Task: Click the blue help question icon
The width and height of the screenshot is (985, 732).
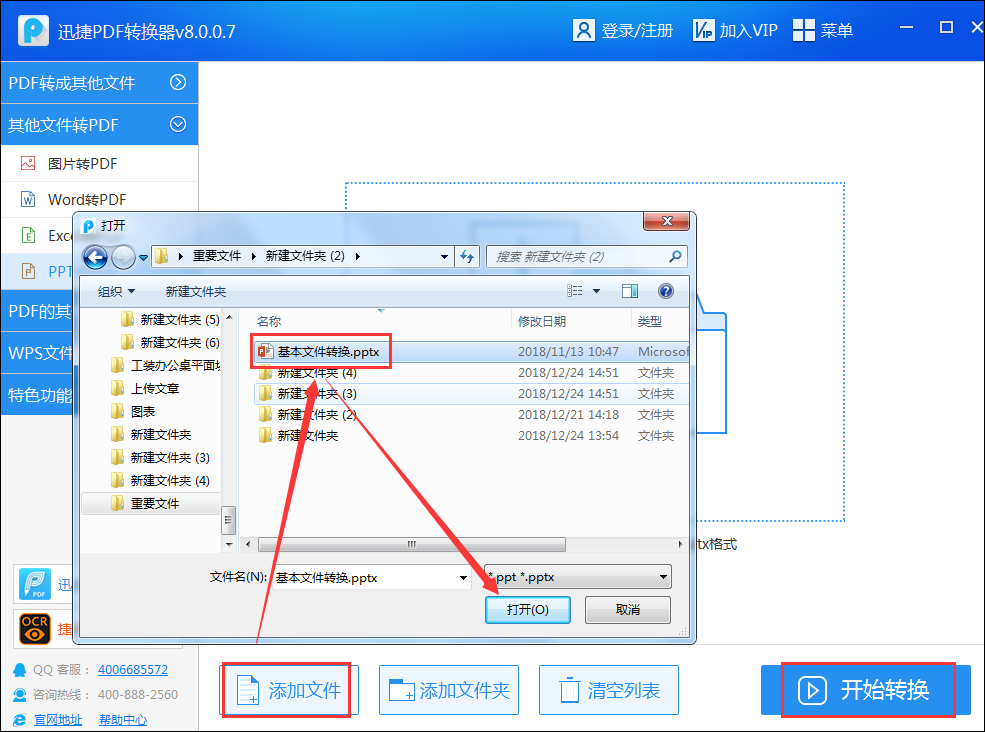Action: coord(666,291)
